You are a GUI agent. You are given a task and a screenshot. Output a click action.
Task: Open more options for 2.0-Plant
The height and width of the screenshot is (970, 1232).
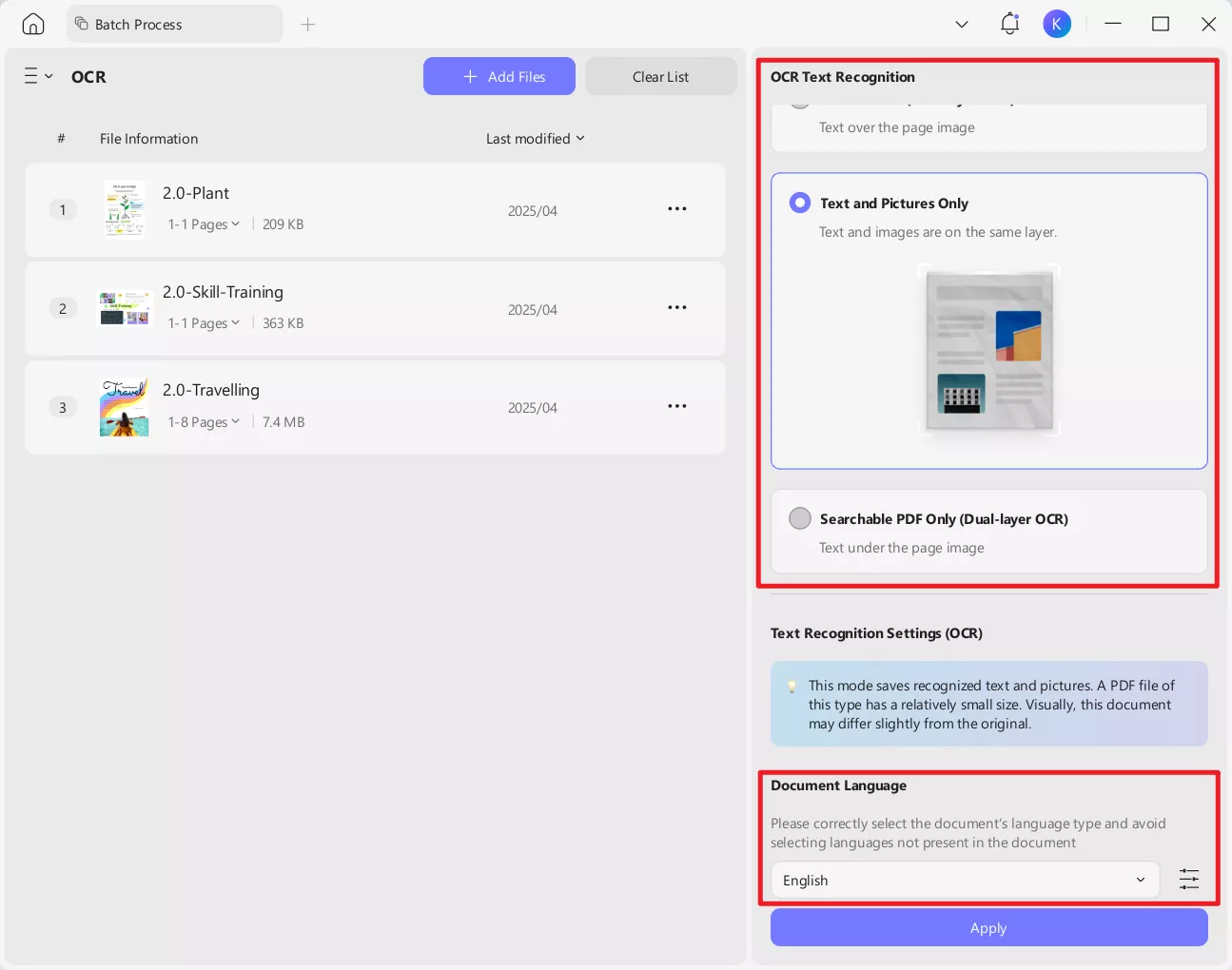click(677, 209)
